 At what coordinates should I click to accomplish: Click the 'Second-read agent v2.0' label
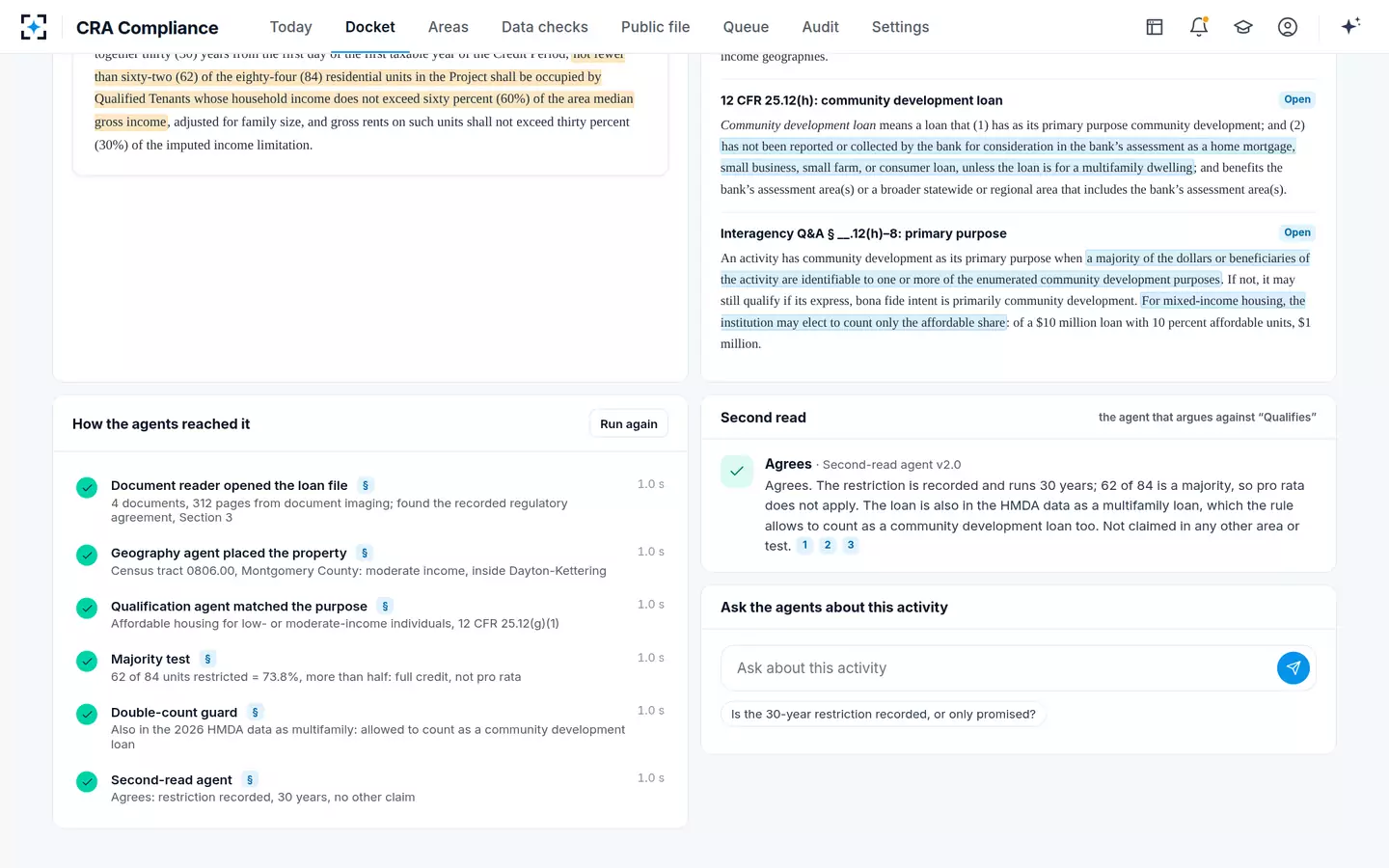click(x=892, y=465)
